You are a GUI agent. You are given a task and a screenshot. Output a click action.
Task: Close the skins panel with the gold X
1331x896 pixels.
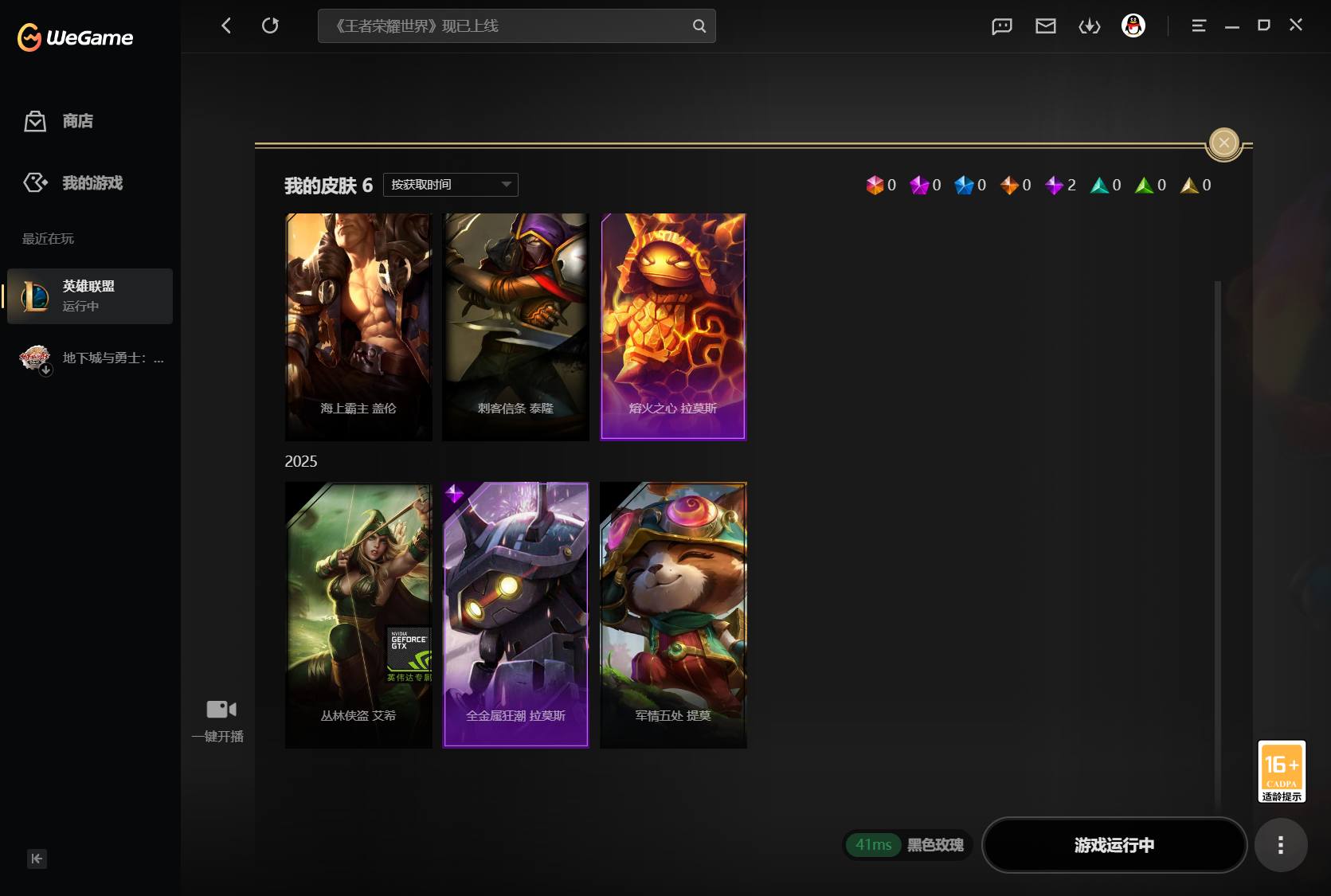(x=1224, y=143)
